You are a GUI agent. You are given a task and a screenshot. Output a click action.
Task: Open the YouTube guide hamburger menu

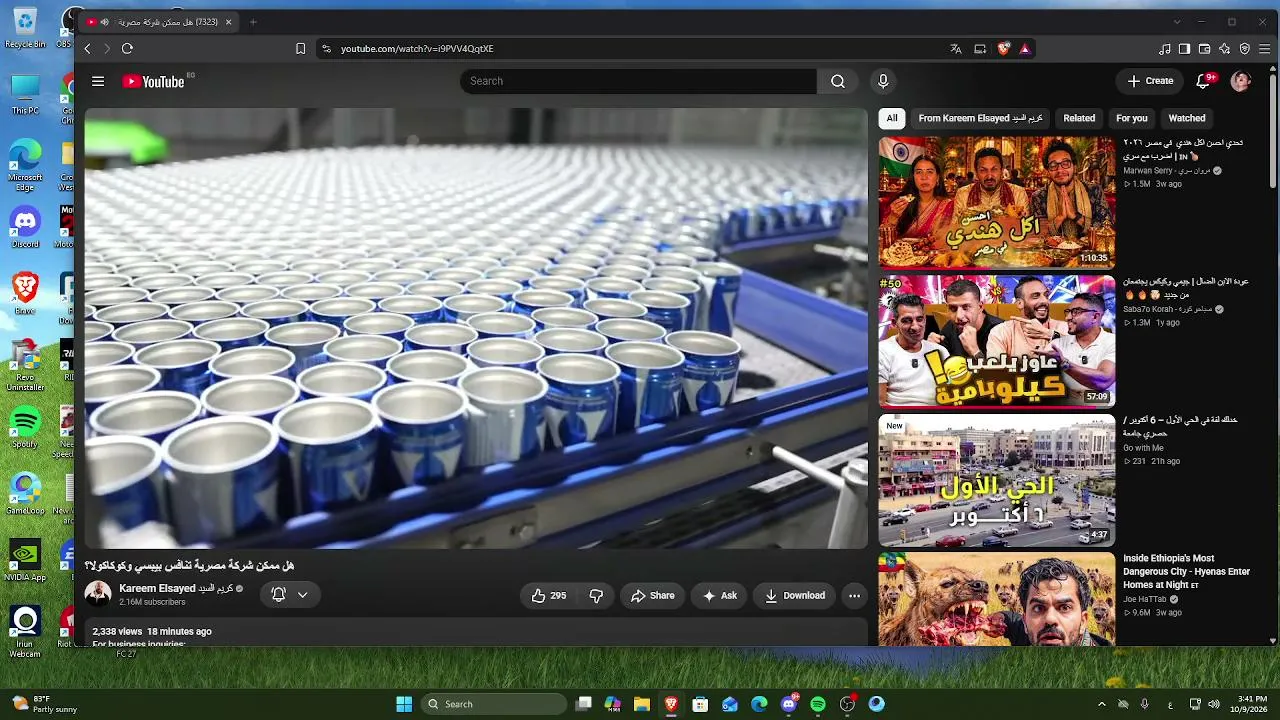(x=98, y=81)
